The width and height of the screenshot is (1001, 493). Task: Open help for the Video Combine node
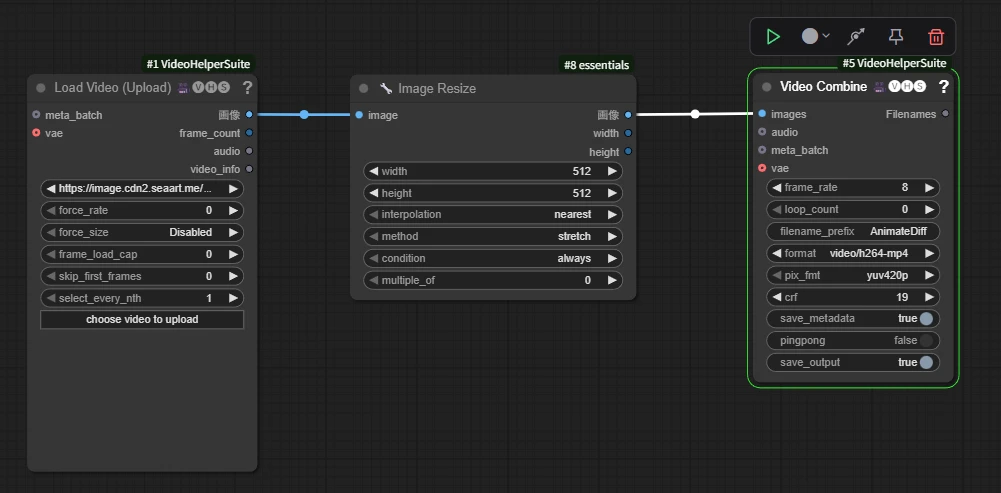[x=943, y=87]
